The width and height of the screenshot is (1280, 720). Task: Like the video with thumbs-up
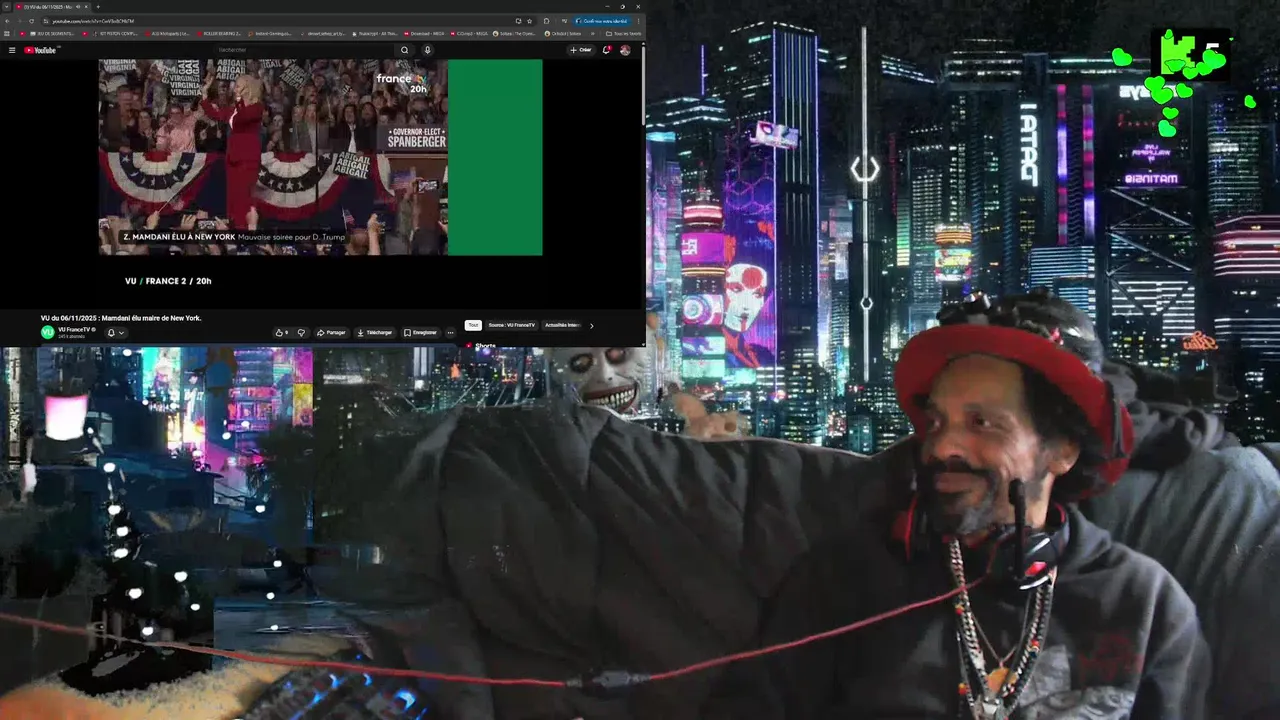281,332
